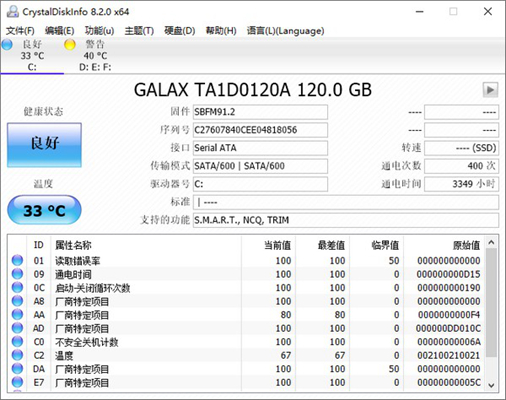Image resolution: width=506 pixels, height=400 pixels.
Task: Select the 不安全关机计数 attribute row
Action: point(247,342)
